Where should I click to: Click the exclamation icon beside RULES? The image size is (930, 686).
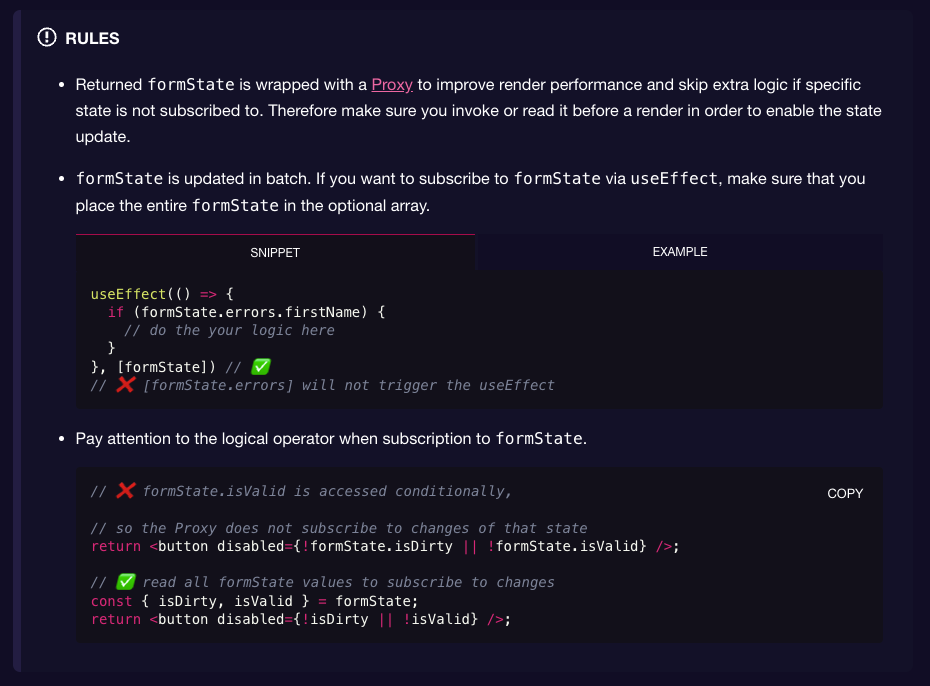pos(47,38)
